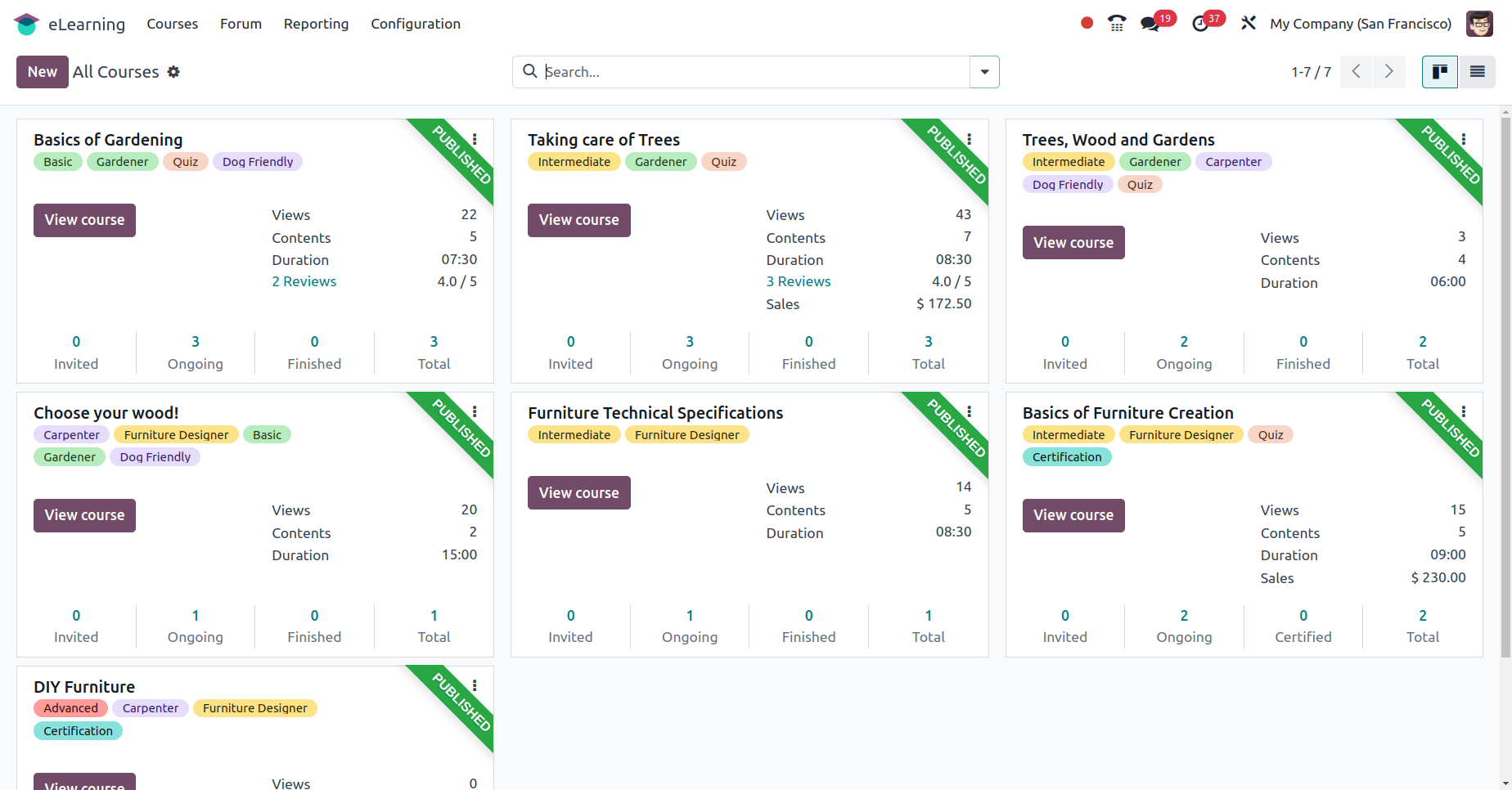Go to the next page arrow

tap(1389, 72)
